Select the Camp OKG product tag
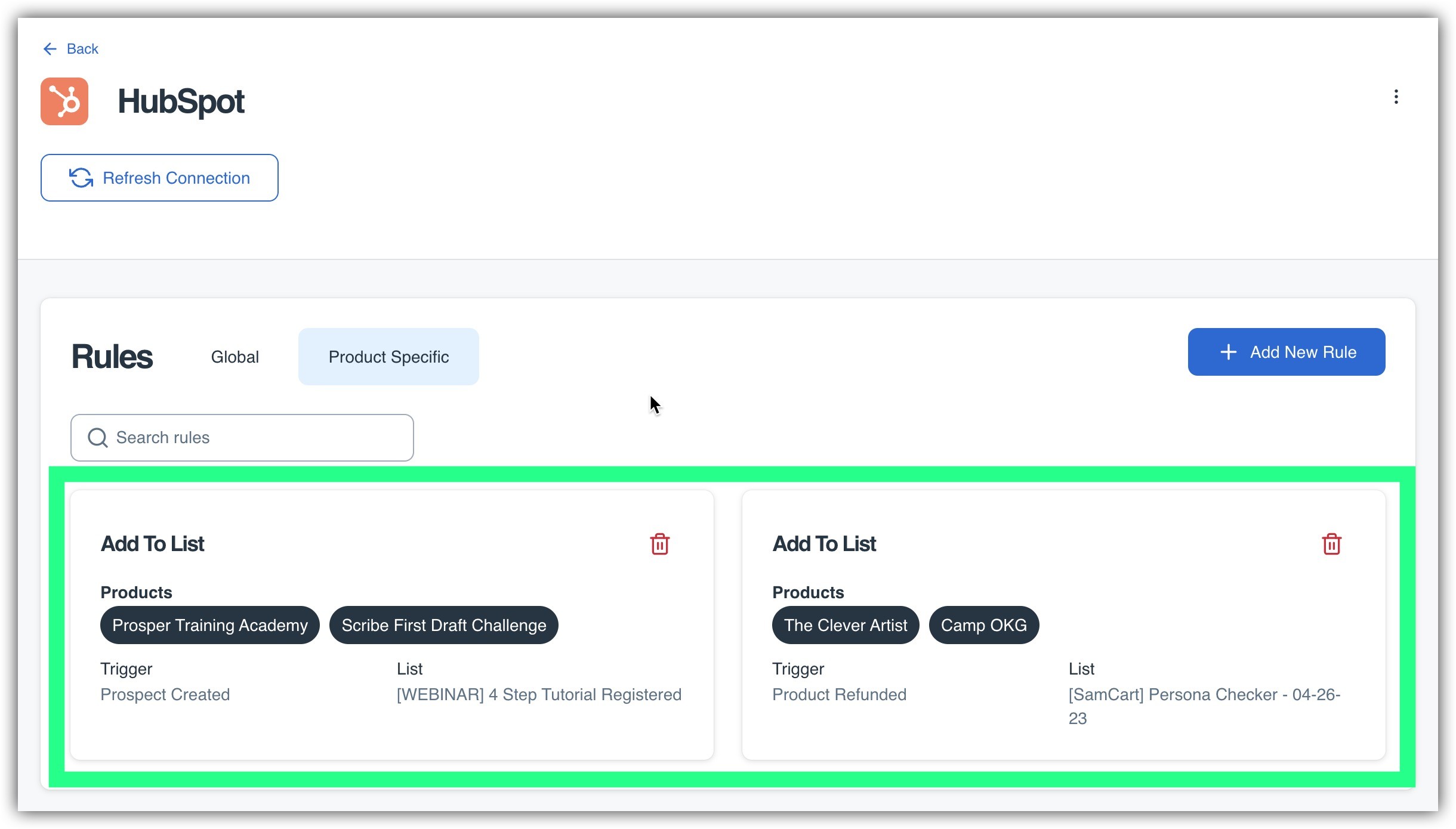1456x829 pixels. pos(983,625)
